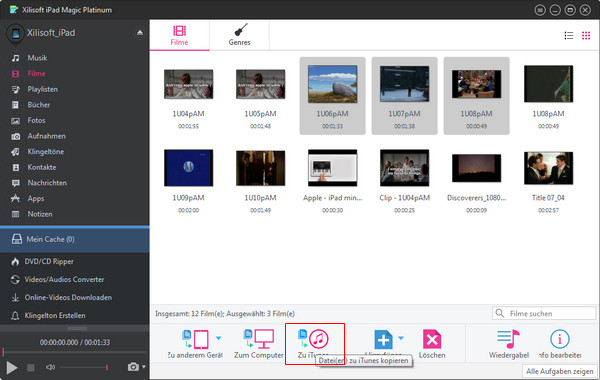Screen dimensions: 600x380
Task: Click Zum Computer export button
Action: click(259, 344)
